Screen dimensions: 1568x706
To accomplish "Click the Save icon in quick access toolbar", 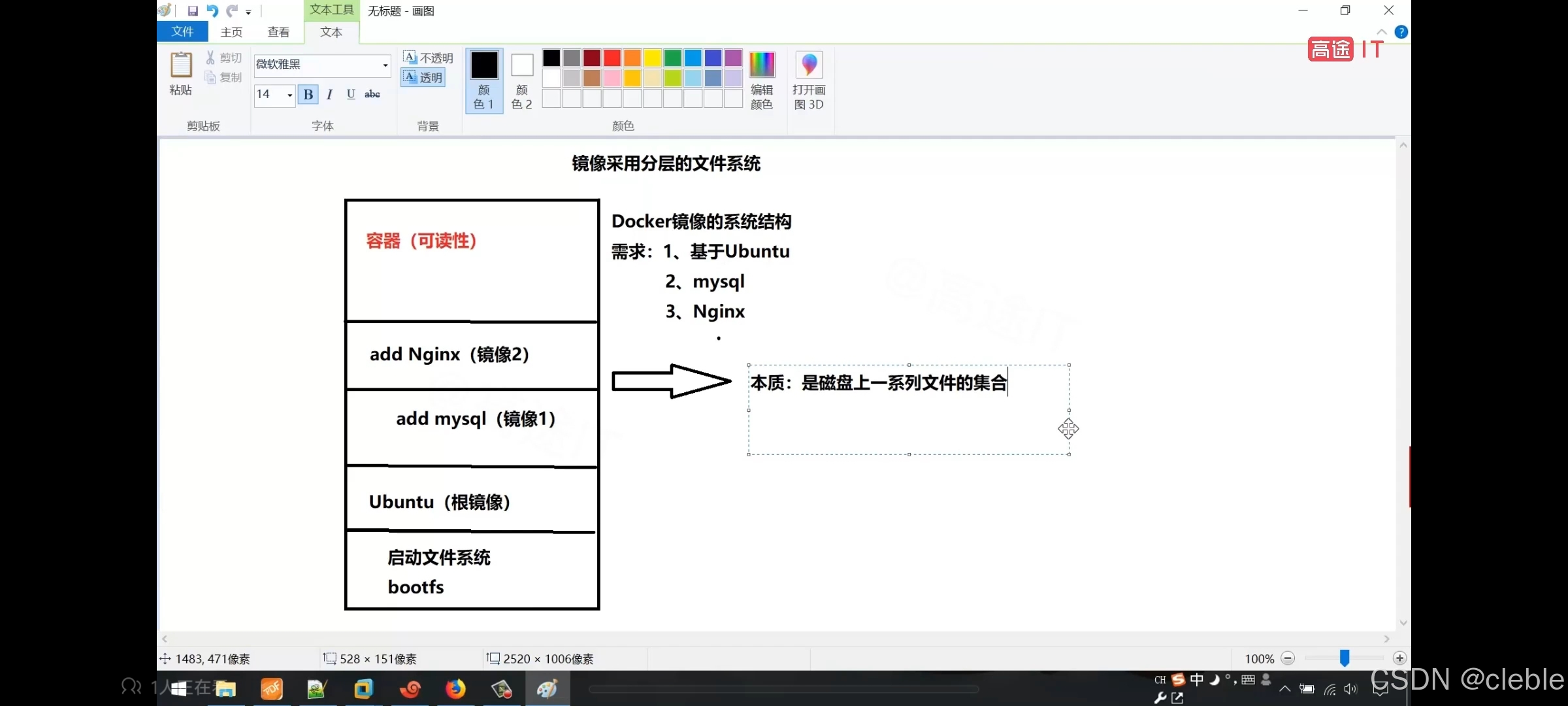I will [x=193, y=11].
